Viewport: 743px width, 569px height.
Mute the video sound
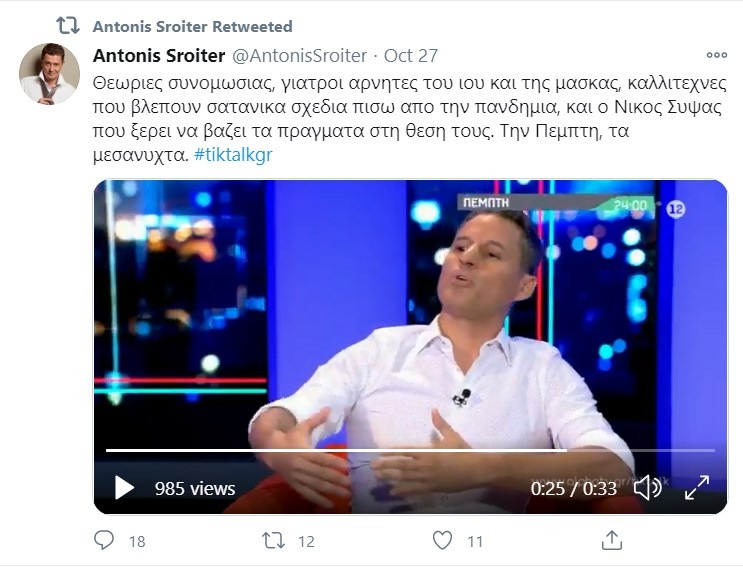(x=647, y=487)
